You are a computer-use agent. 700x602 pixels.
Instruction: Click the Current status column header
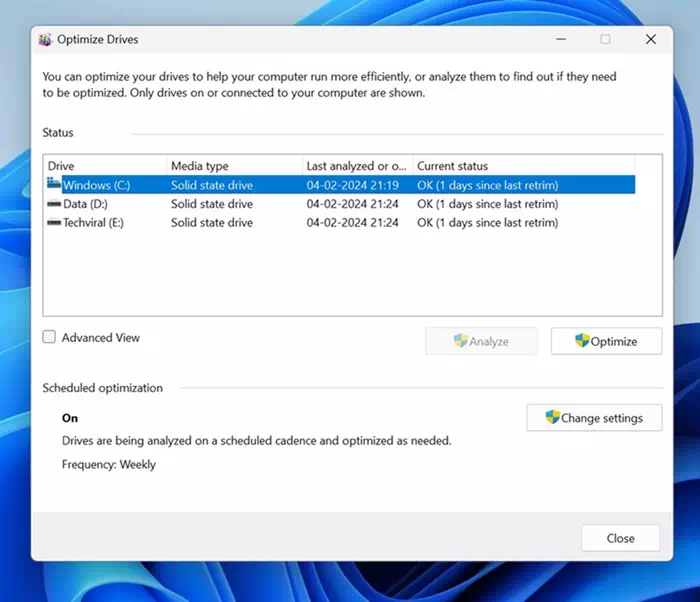(x=524, y=166)
